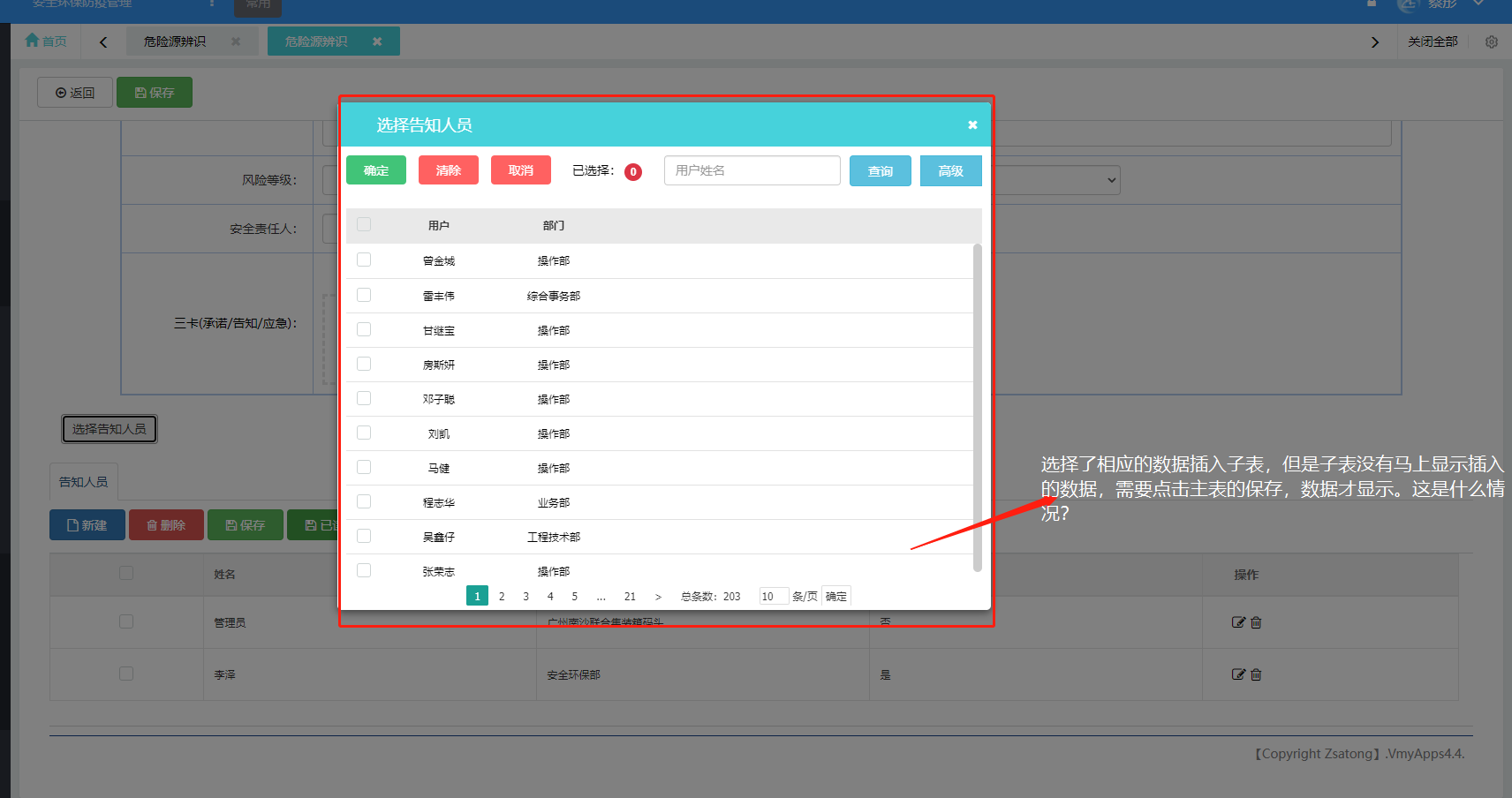Viewport: 1512px width, 798px height.
Task: Close the active 危险源辨识 tab
Action: pos(377,41)
